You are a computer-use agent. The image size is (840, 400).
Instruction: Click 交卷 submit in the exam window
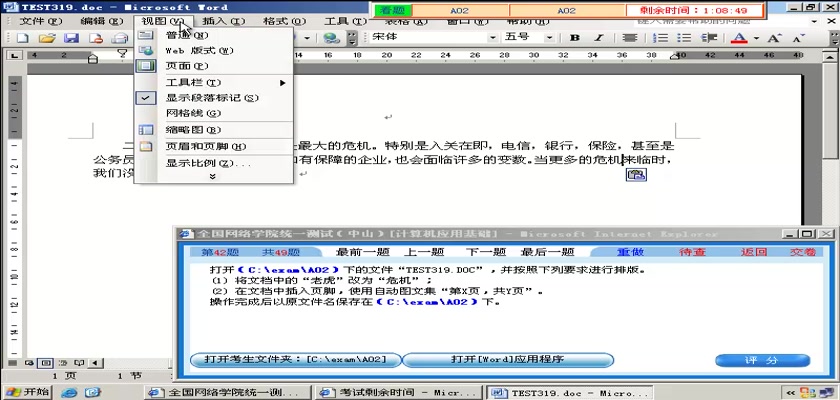(803, 252)
